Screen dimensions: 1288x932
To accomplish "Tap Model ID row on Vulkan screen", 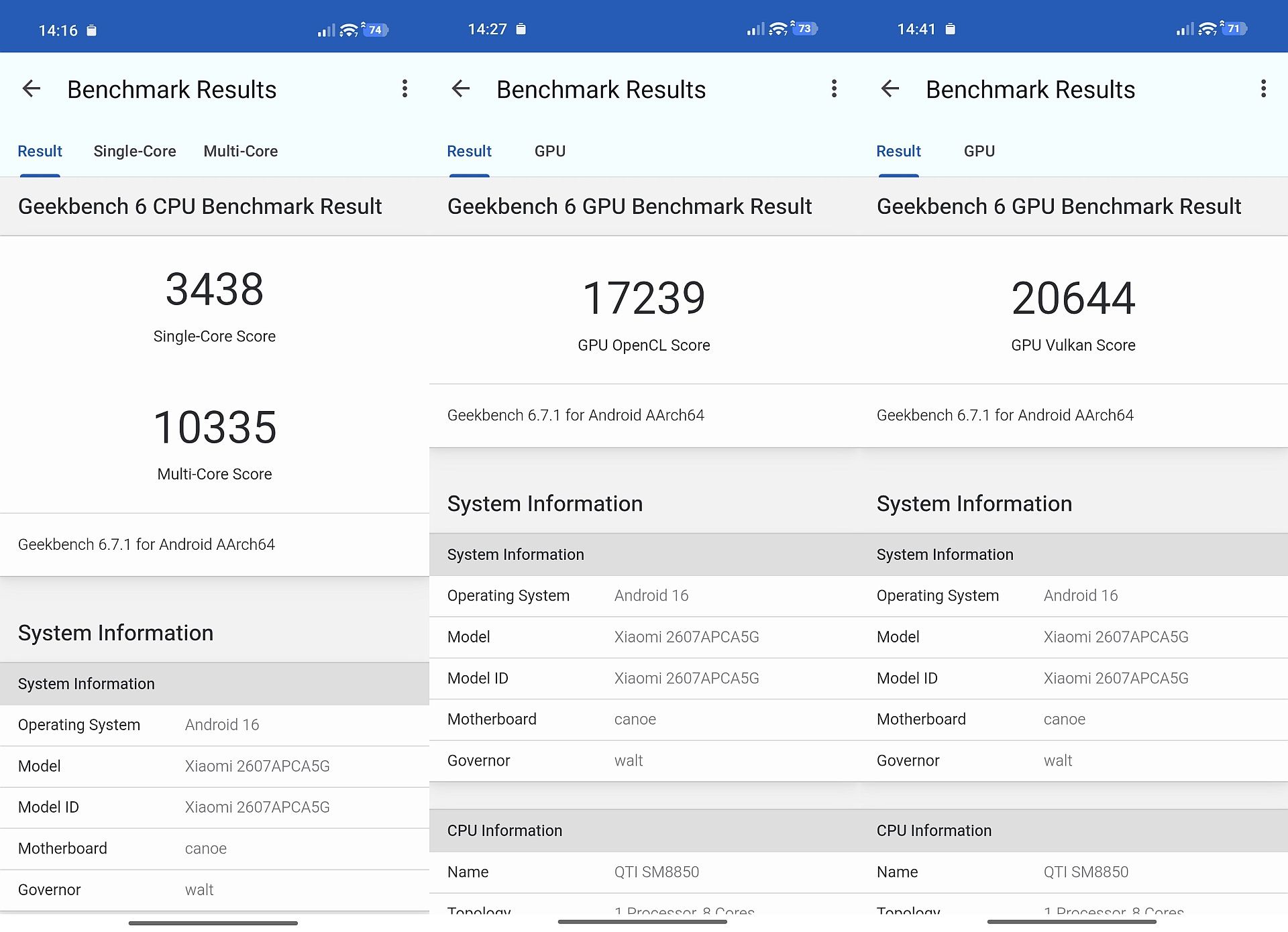I will 1073,679.
